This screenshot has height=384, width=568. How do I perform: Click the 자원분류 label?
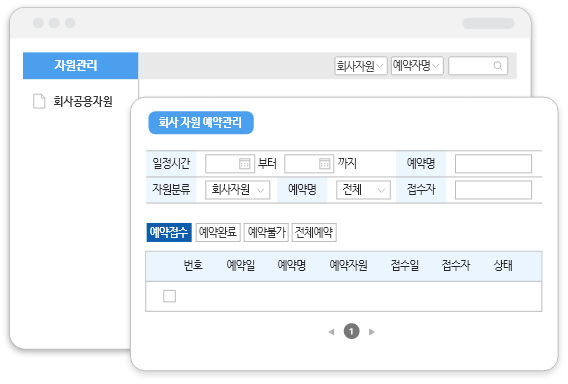click(x=171, y=189)
